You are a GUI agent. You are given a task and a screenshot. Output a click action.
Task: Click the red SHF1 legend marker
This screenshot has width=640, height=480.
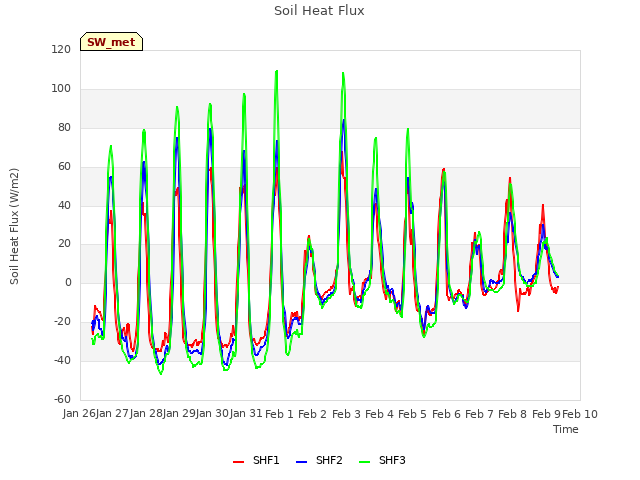pyautogui.click(x=238, y=462)
